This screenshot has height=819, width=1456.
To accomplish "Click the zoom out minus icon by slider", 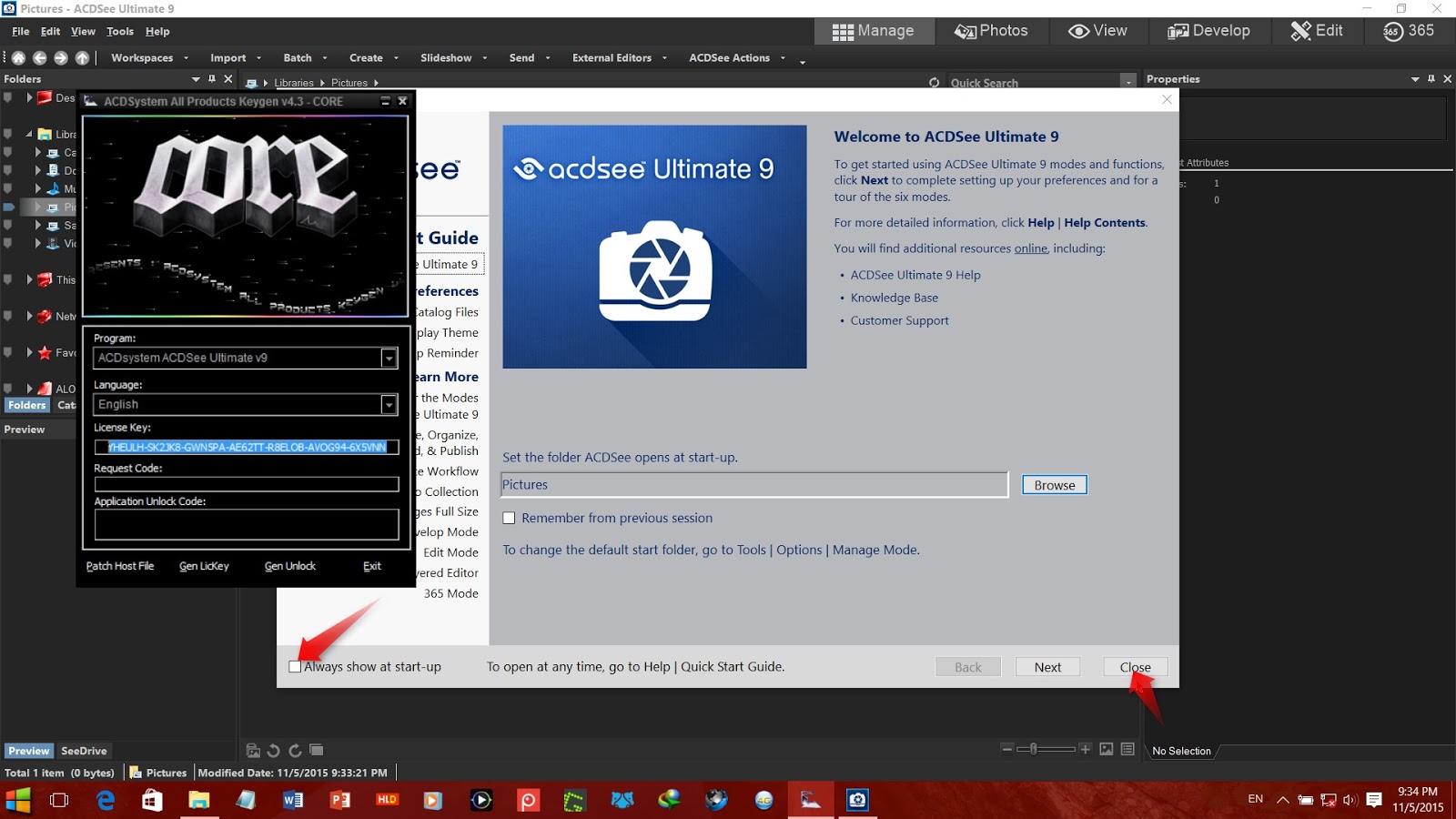I will (x=1007, y=749).
